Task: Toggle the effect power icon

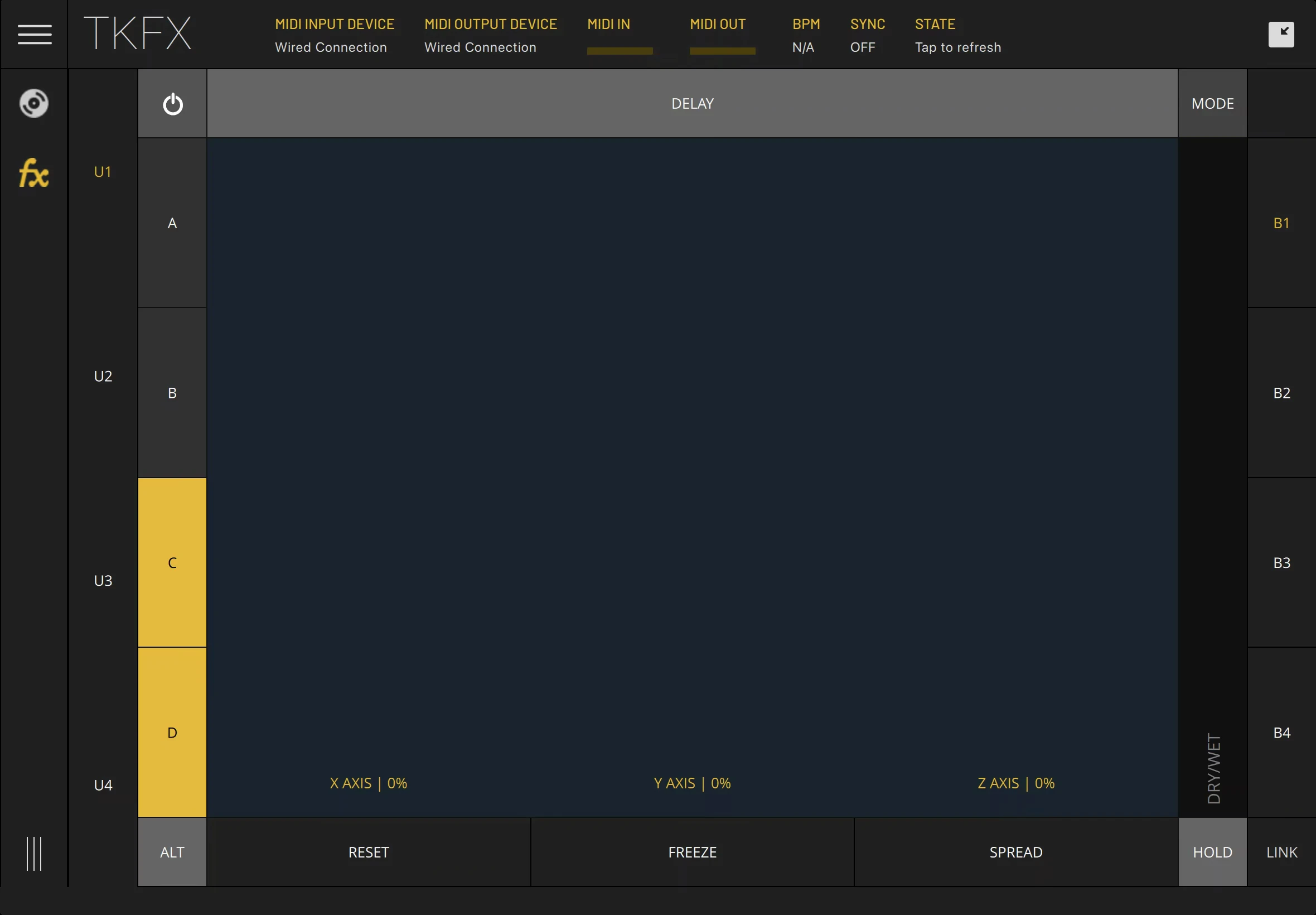Action: (x=172, y=104)
